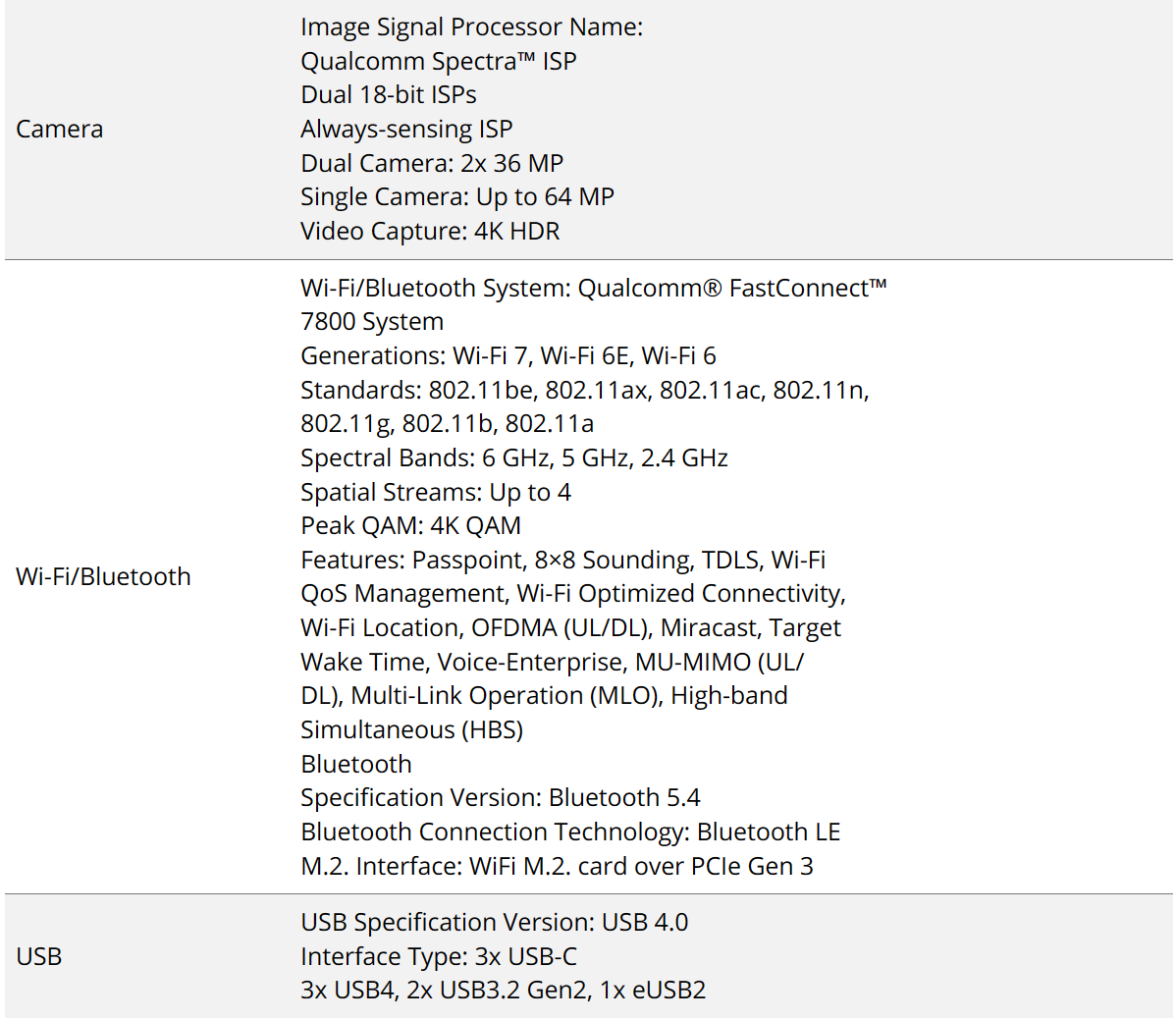Image resolution: width=1176 pixels, height=1020 pixels.
Task: Click USB Specification Version USB 4.0
Action: point(494,922)
